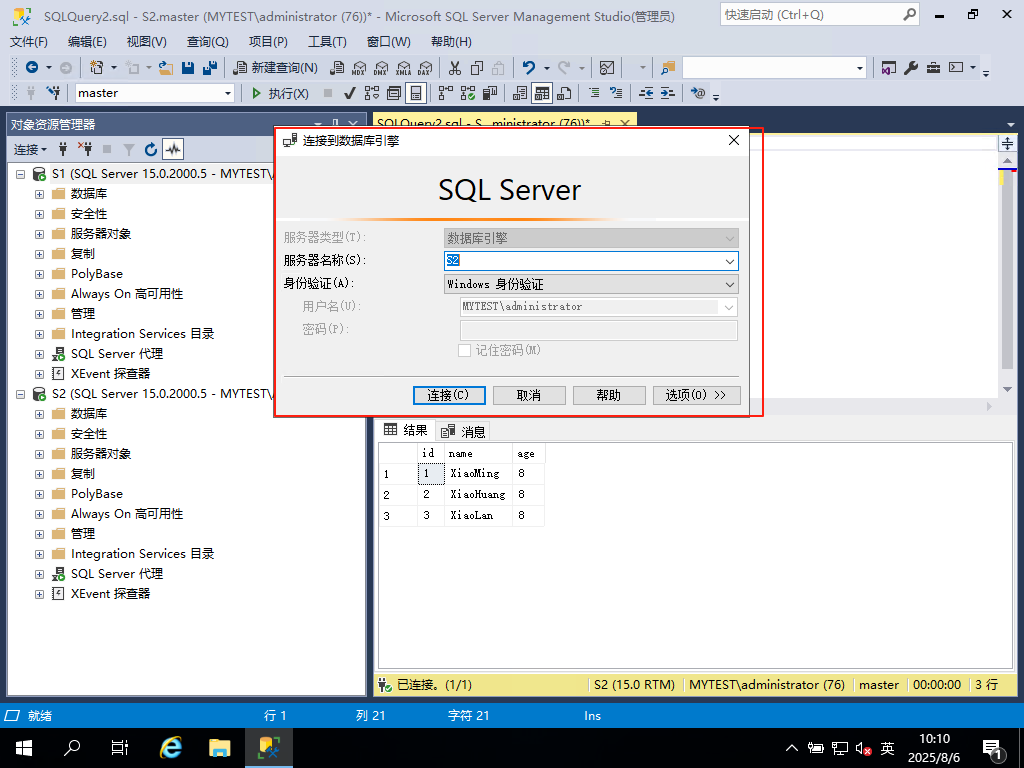This screenshot has height=768, width=1024.
Task: Click the MDX query icon
Action: pyautogui.click(x=359, y=67)
